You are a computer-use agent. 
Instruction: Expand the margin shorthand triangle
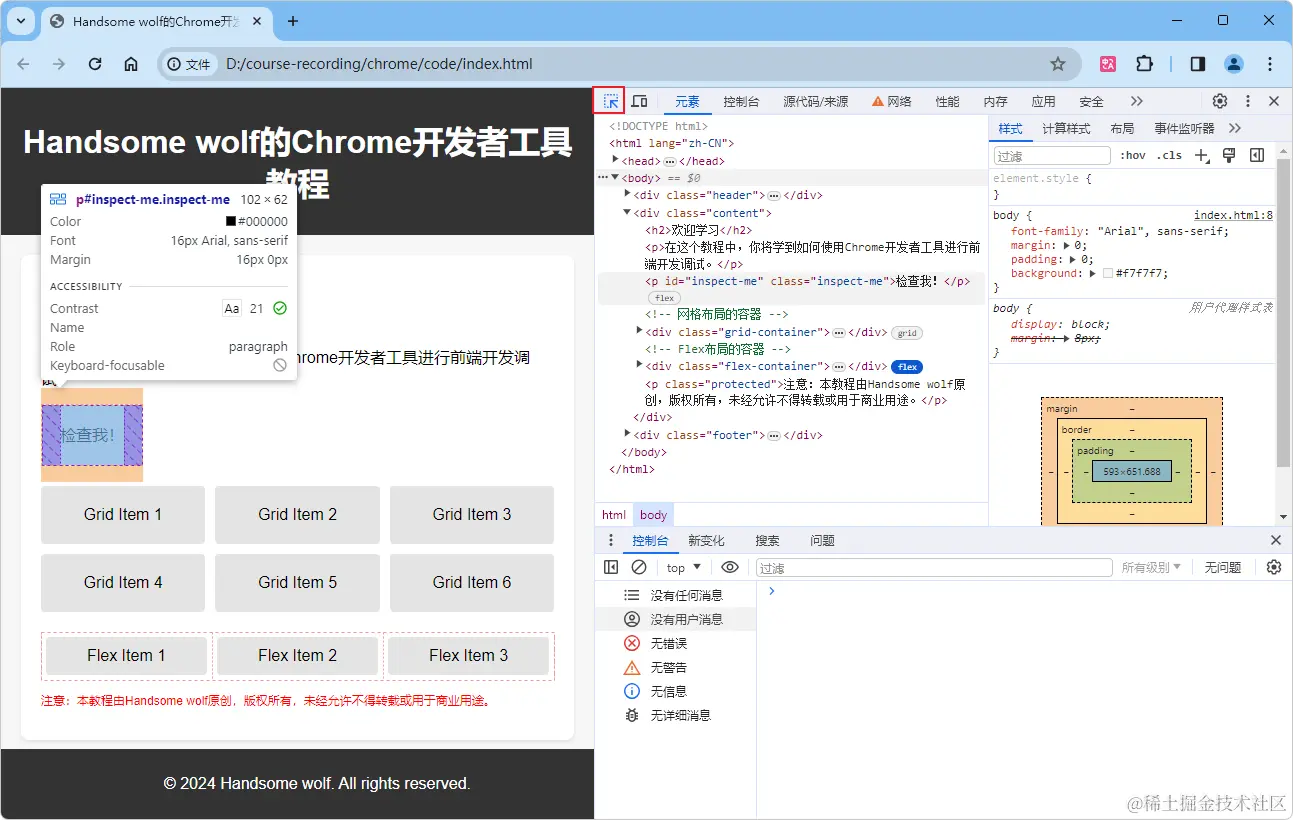point(1066,245)
